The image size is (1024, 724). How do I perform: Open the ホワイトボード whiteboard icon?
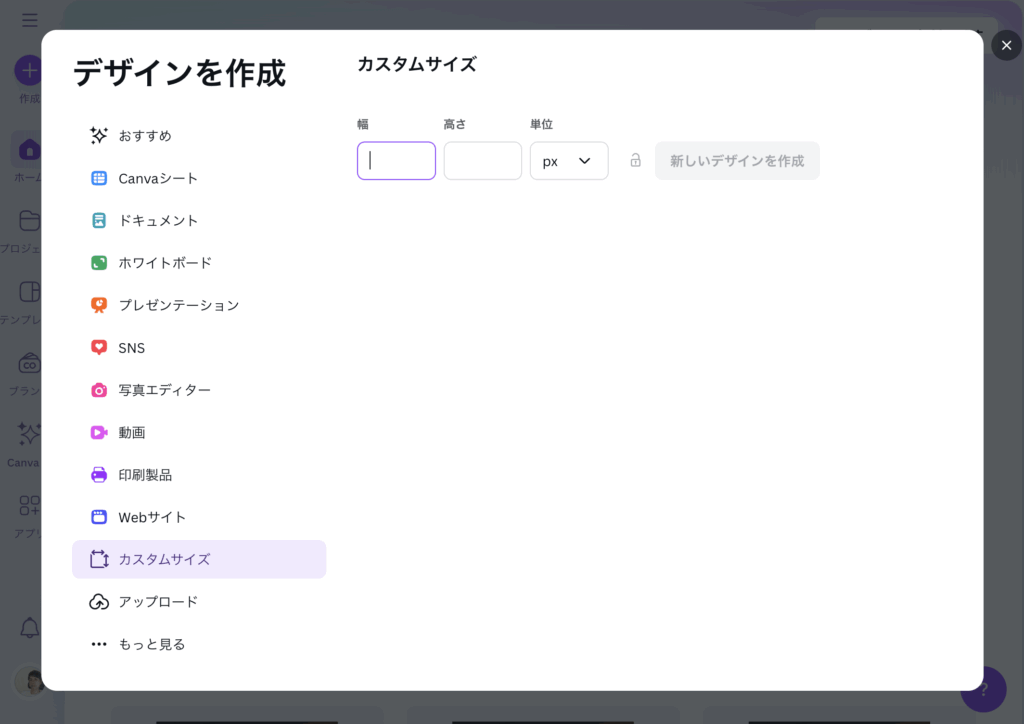coord(99,263)
